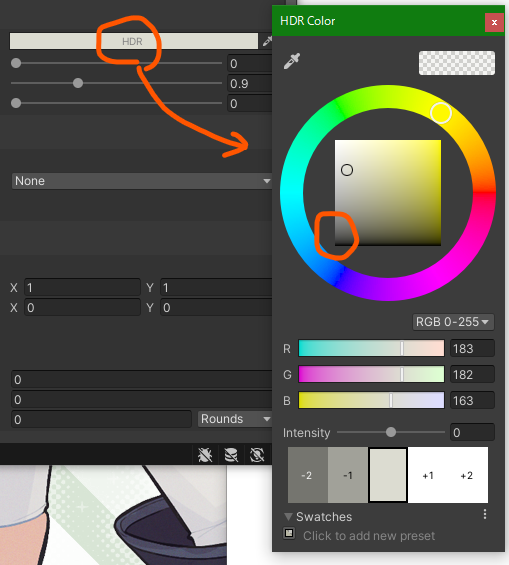Collapse the Swatches section
The height and width of the screenshot is (565, 509).
coord(288,517)
